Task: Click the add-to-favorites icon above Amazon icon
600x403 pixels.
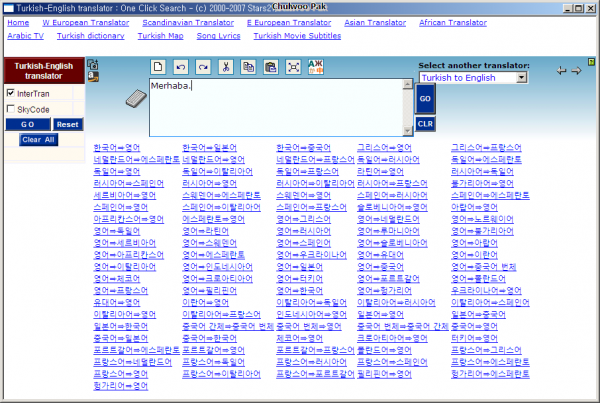Action: [x=93, y=64]
